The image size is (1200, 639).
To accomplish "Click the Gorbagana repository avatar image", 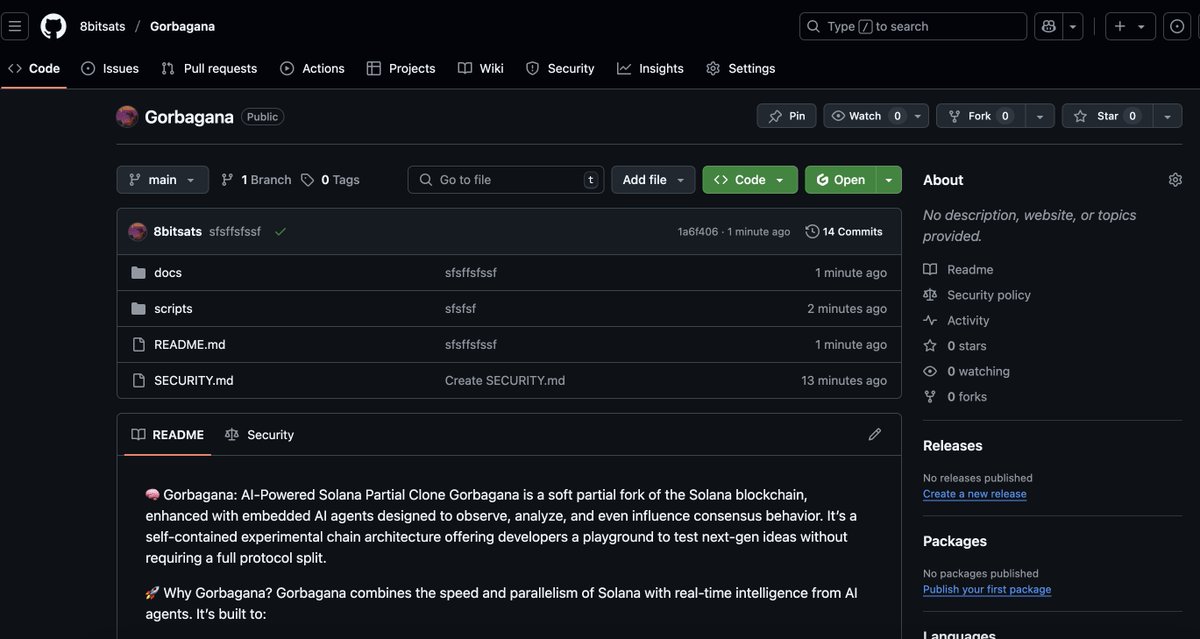I will [127, 117].
